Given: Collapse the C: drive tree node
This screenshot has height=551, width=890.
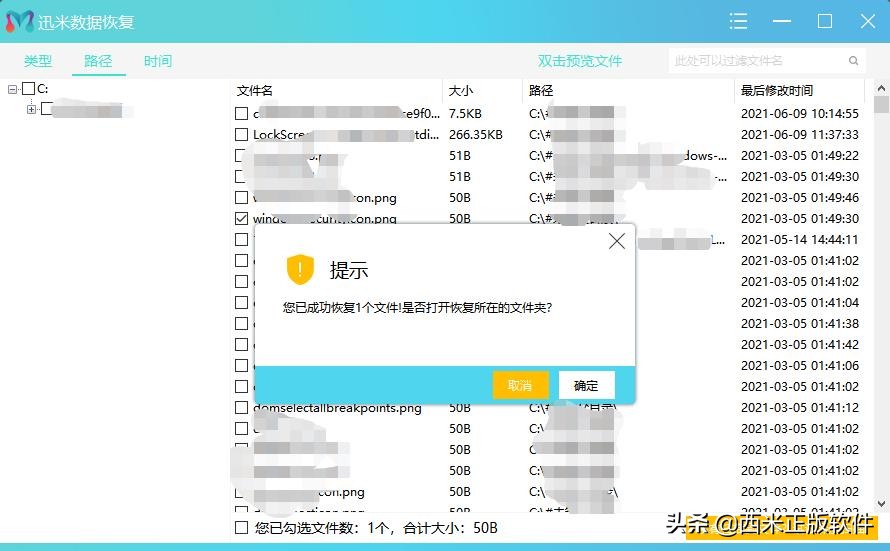Looking at the screenshot, I should click(x=12, y=89).
